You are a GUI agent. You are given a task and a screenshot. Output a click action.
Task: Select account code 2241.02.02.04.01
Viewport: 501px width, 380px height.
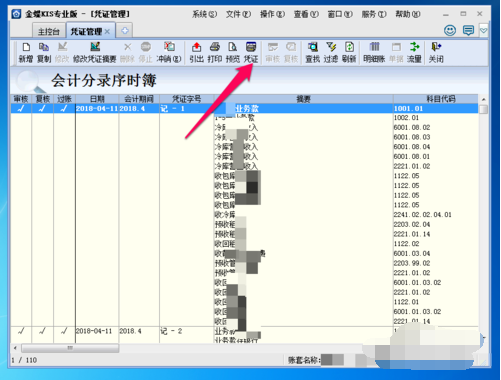423,215
